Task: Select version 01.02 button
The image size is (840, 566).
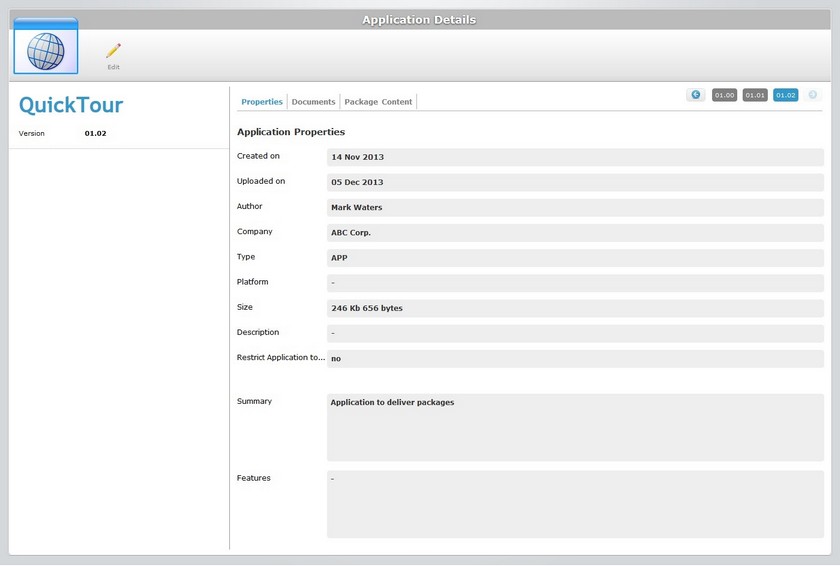Action: pyautogui.click(x=785, y=95)
